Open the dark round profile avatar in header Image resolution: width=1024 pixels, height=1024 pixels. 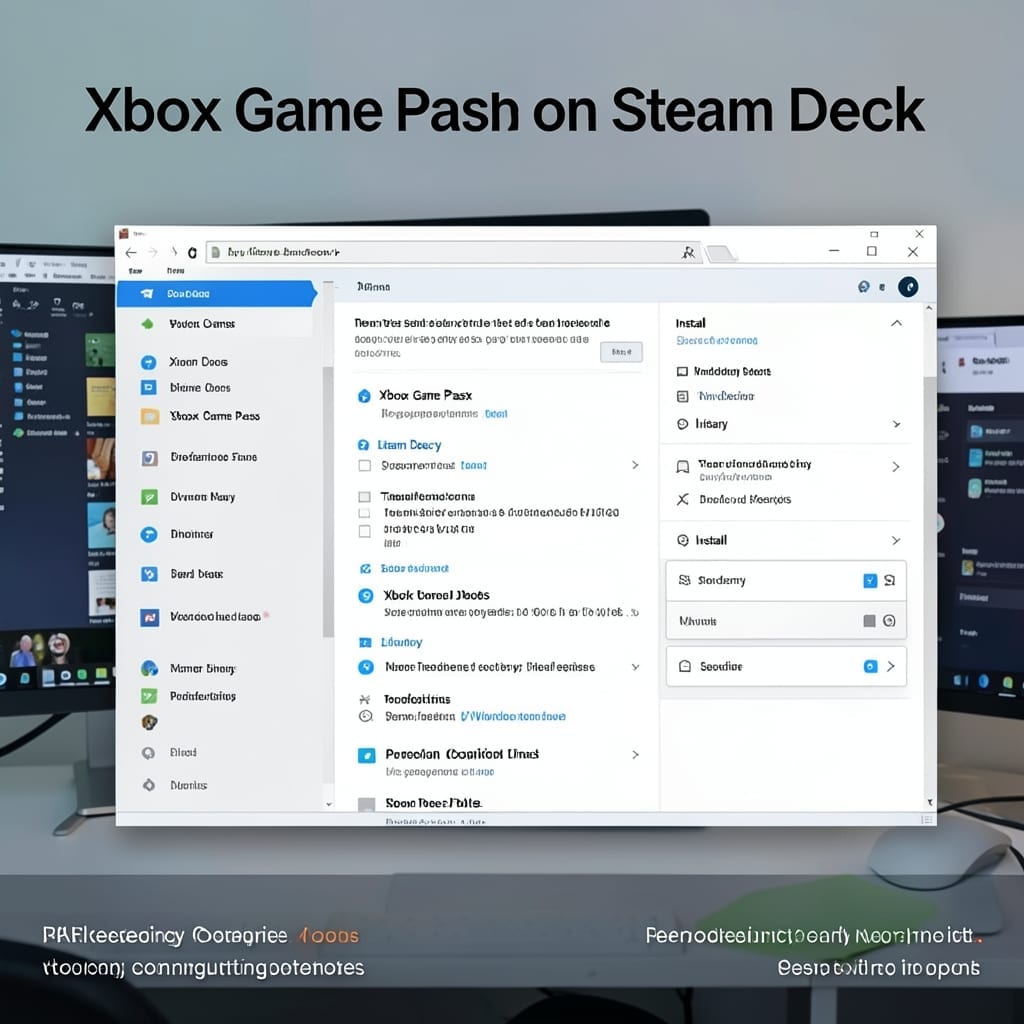tap(908, 287)
